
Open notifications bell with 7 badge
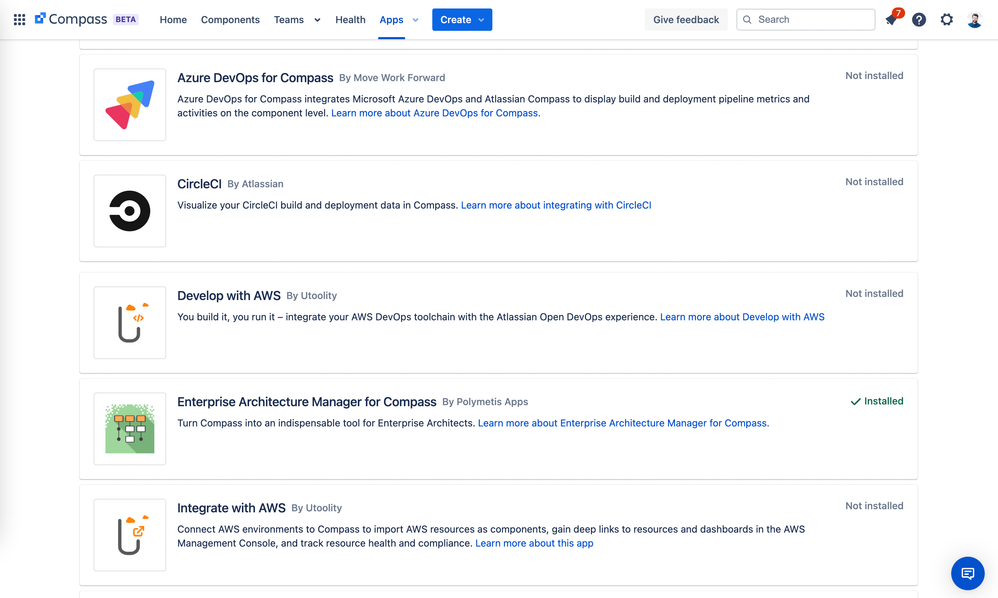coord(891,20)
